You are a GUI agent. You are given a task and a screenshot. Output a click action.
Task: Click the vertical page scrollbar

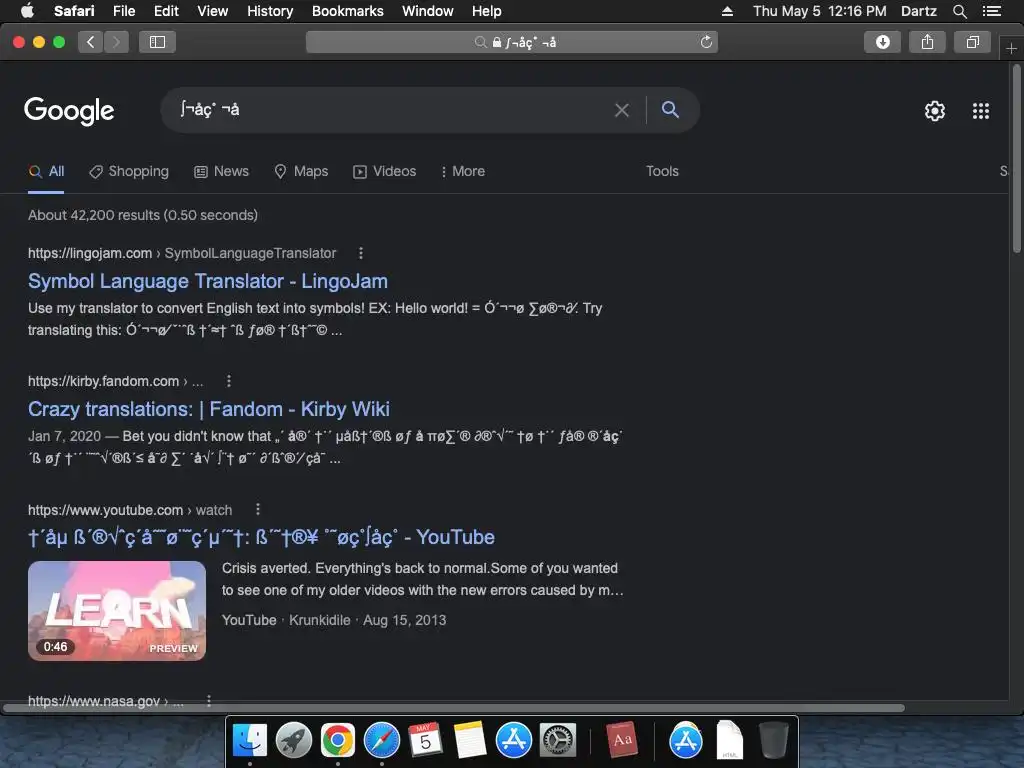coord(1016,157)
